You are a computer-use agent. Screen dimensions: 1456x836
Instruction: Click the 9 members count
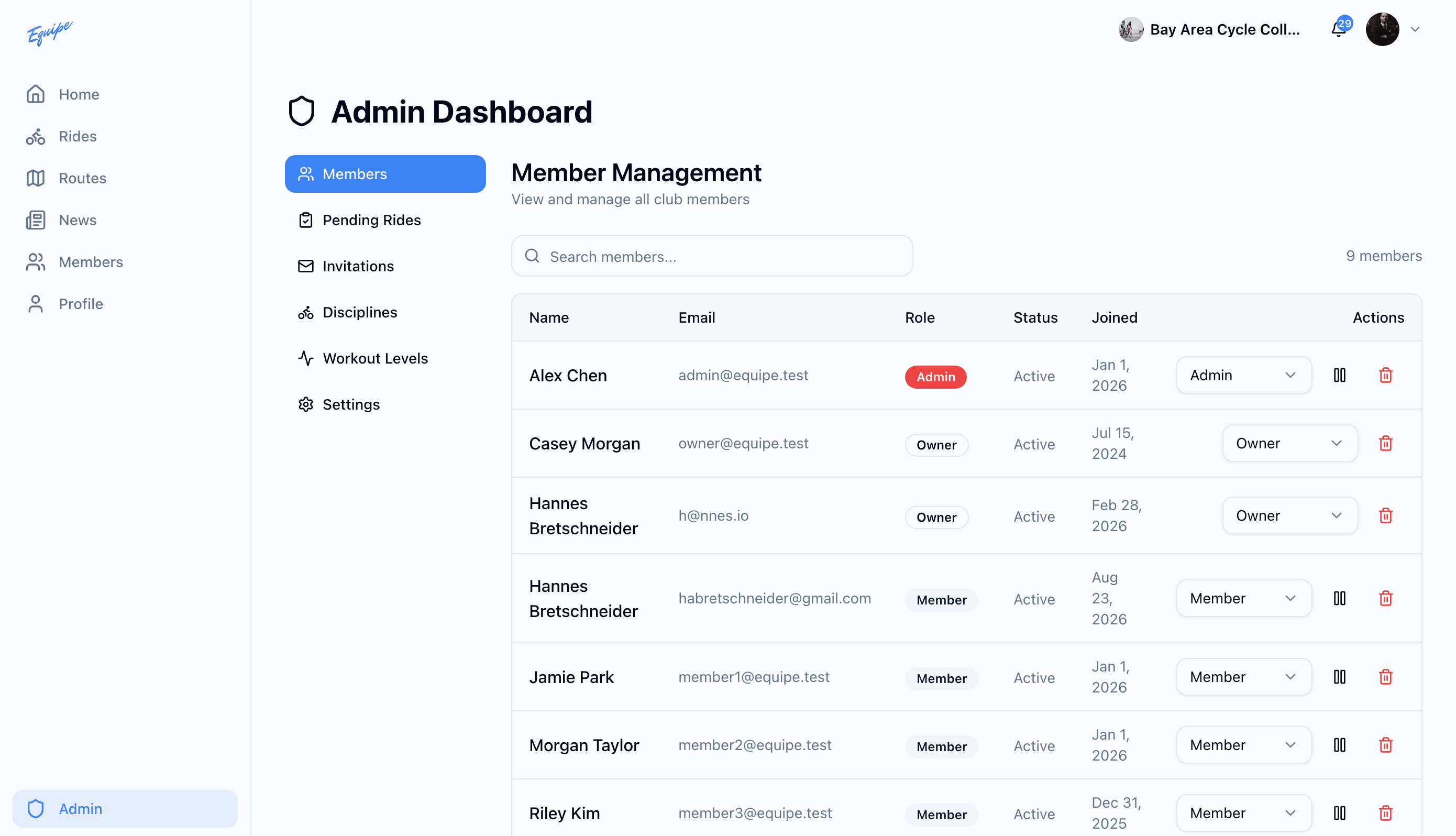[x=1384, y=256]
